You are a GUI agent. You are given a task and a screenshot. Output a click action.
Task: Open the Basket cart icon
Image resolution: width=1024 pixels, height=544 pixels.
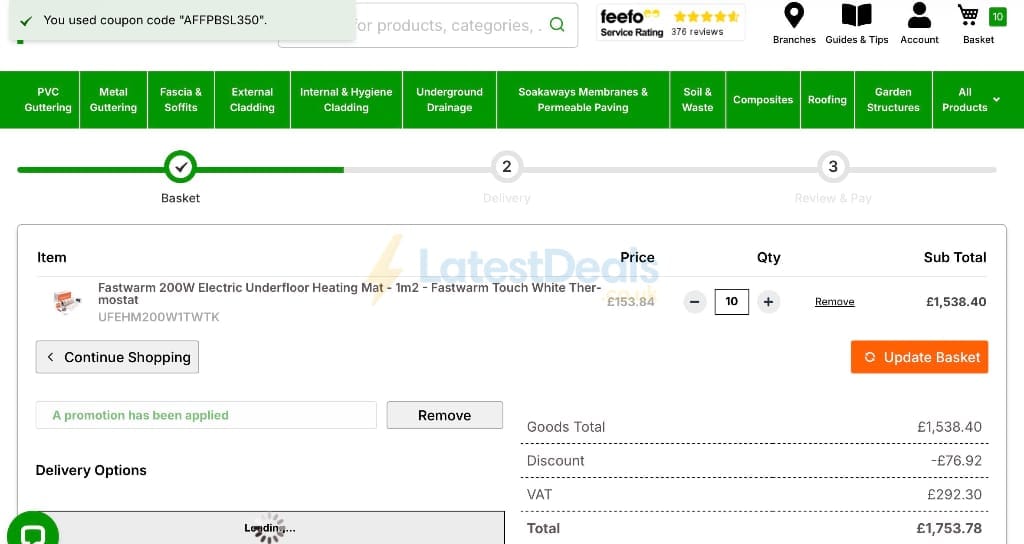point(968,16)
